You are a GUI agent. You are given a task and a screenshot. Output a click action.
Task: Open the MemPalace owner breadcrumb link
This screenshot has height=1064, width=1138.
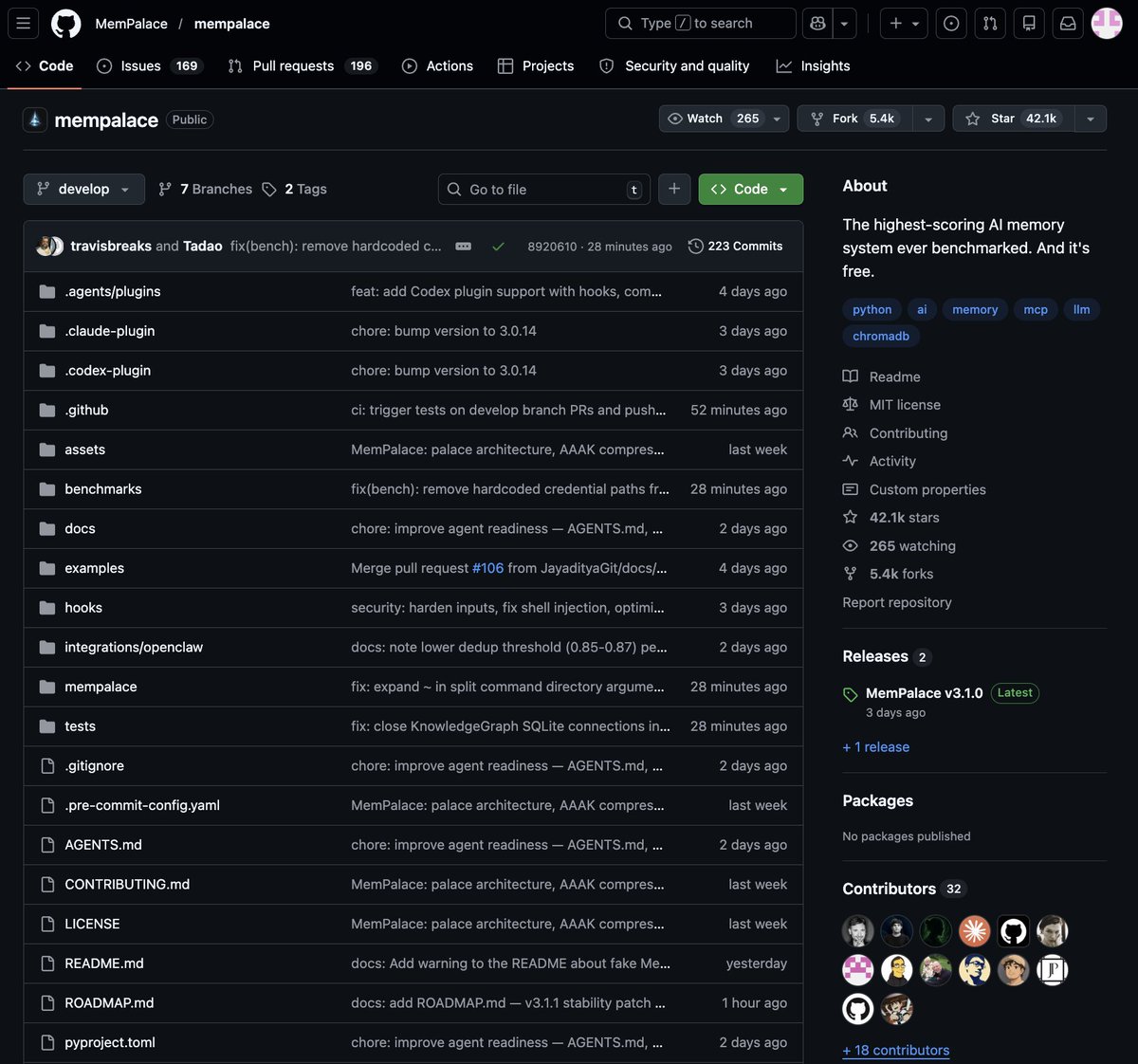[131, 24]
